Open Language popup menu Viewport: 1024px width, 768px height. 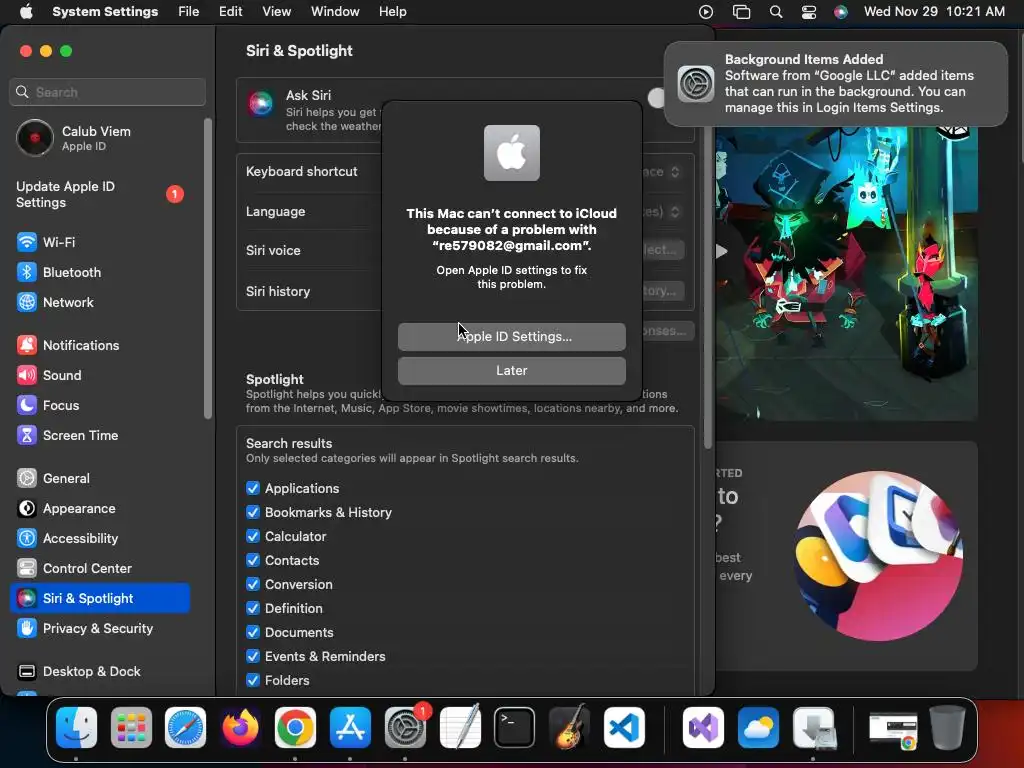coord(664,212)
